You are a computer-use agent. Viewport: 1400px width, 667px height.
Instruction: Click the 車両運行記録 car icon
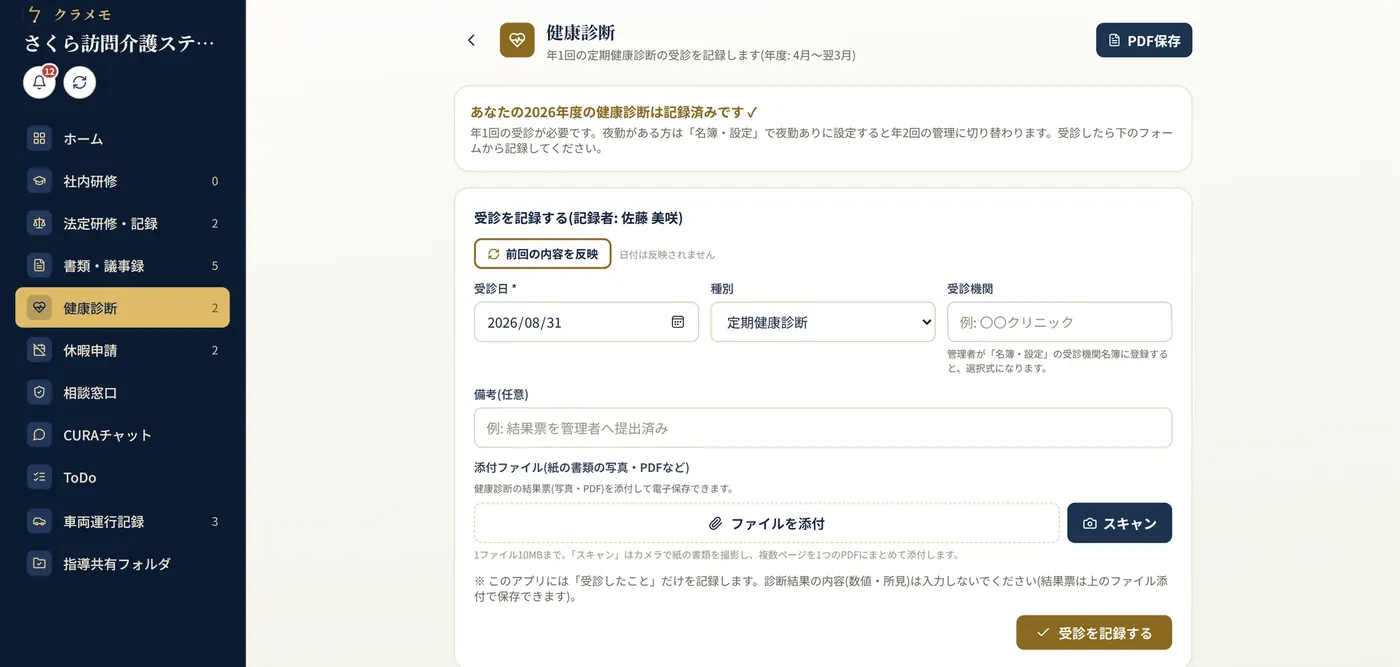pos(39,521)
